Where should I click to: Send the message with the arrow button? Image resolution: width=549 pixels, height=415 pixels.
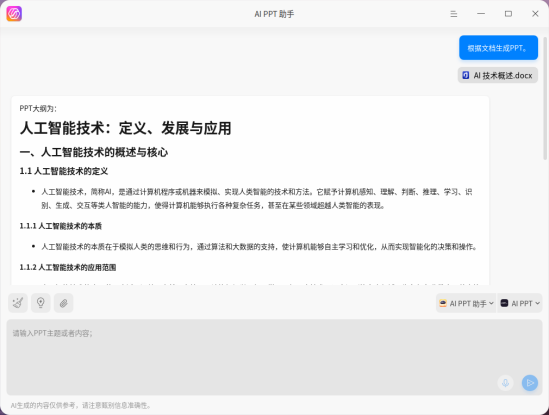coord(530,383)
